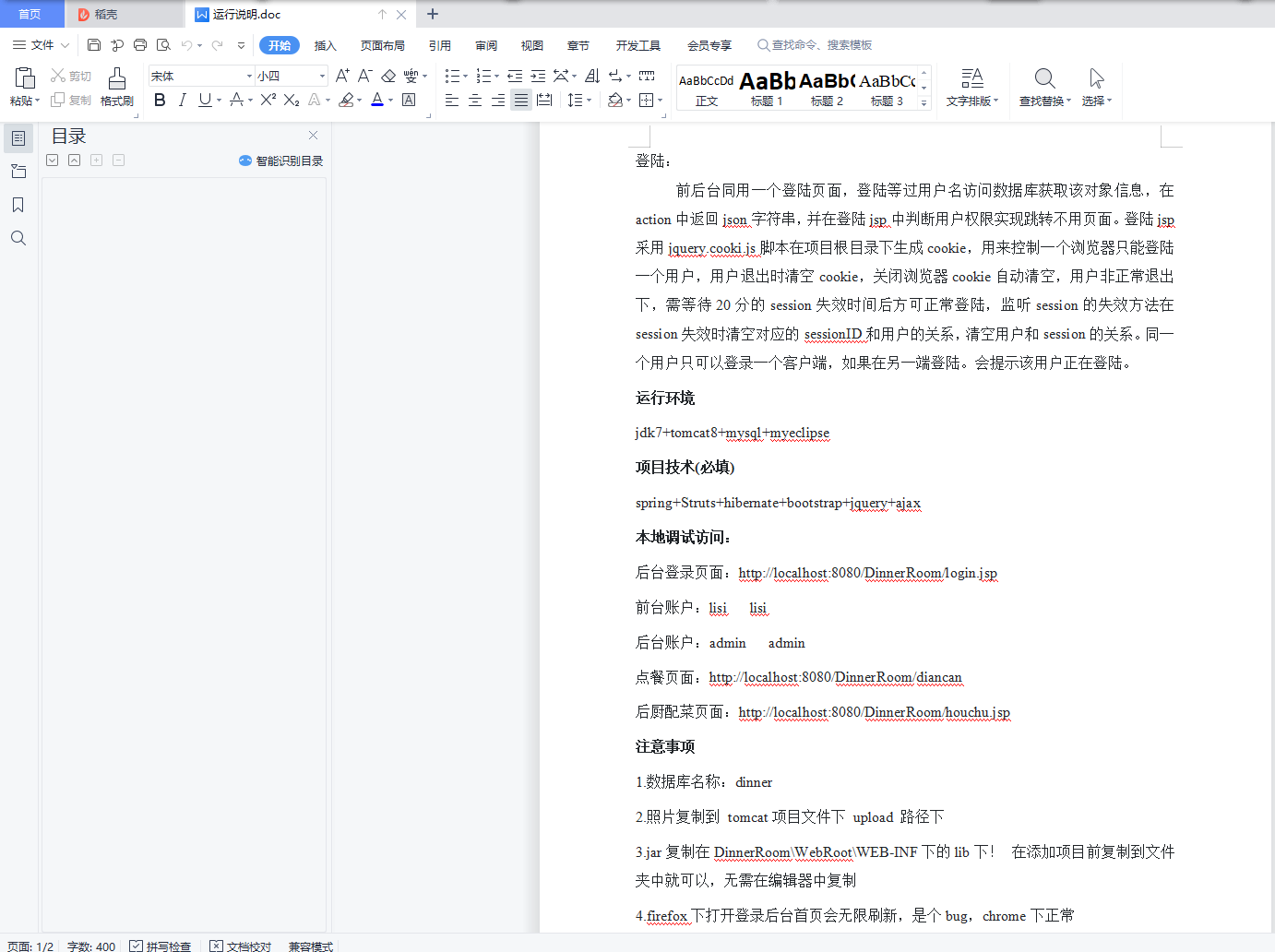Toggle Spell Check (拼写检查) in status bar
This screenshot has height=952, width=1275.
[x=161, y=946]
